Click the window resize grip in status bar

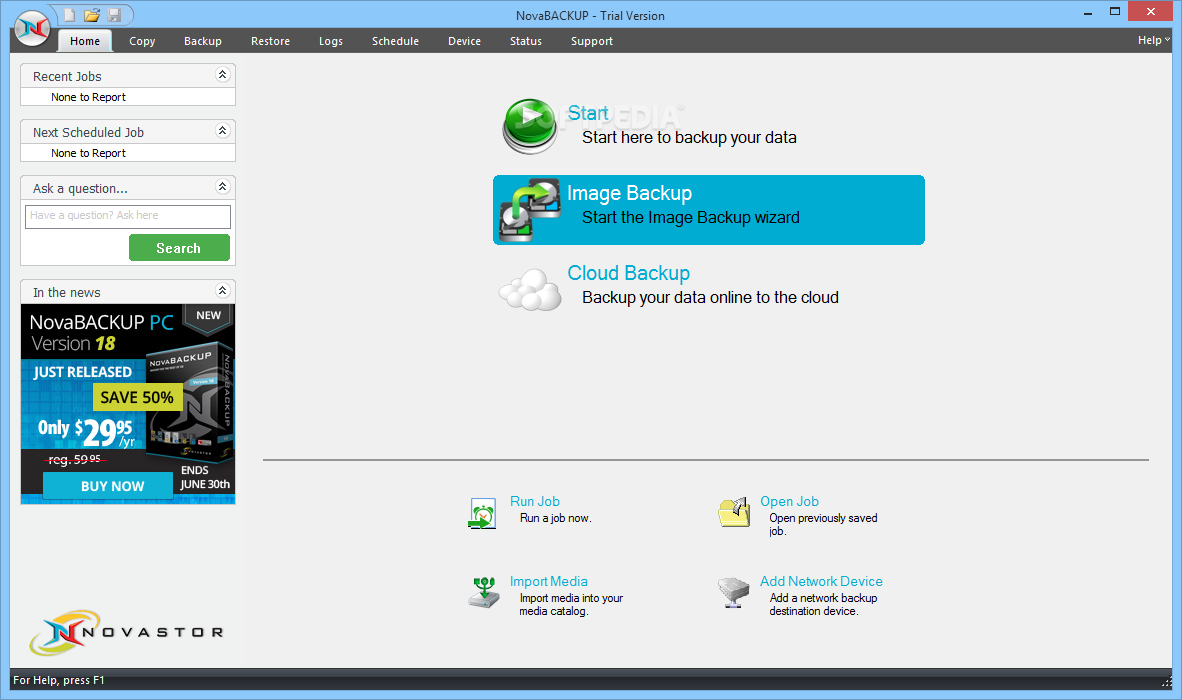click(x=1166, y=681)
